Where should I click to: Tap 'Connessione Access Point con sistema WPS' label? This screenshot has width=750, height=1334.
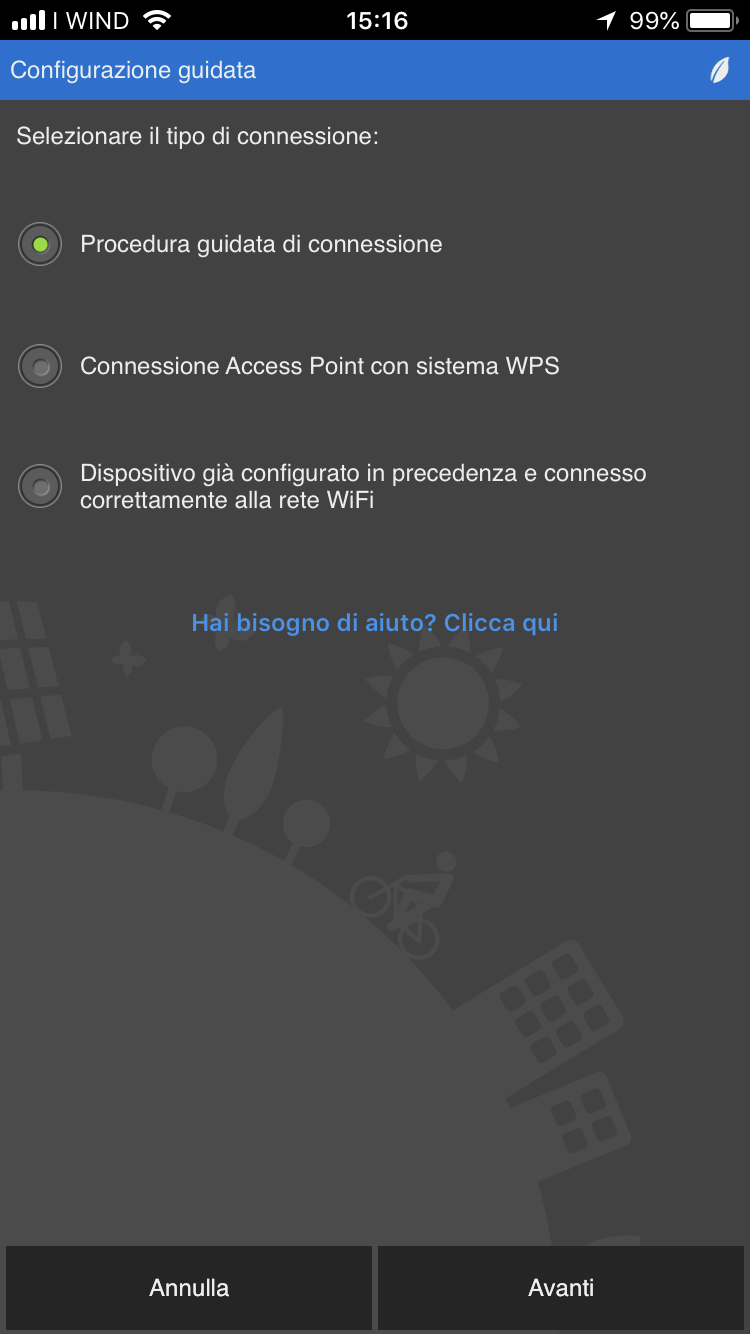pos(320,366)
